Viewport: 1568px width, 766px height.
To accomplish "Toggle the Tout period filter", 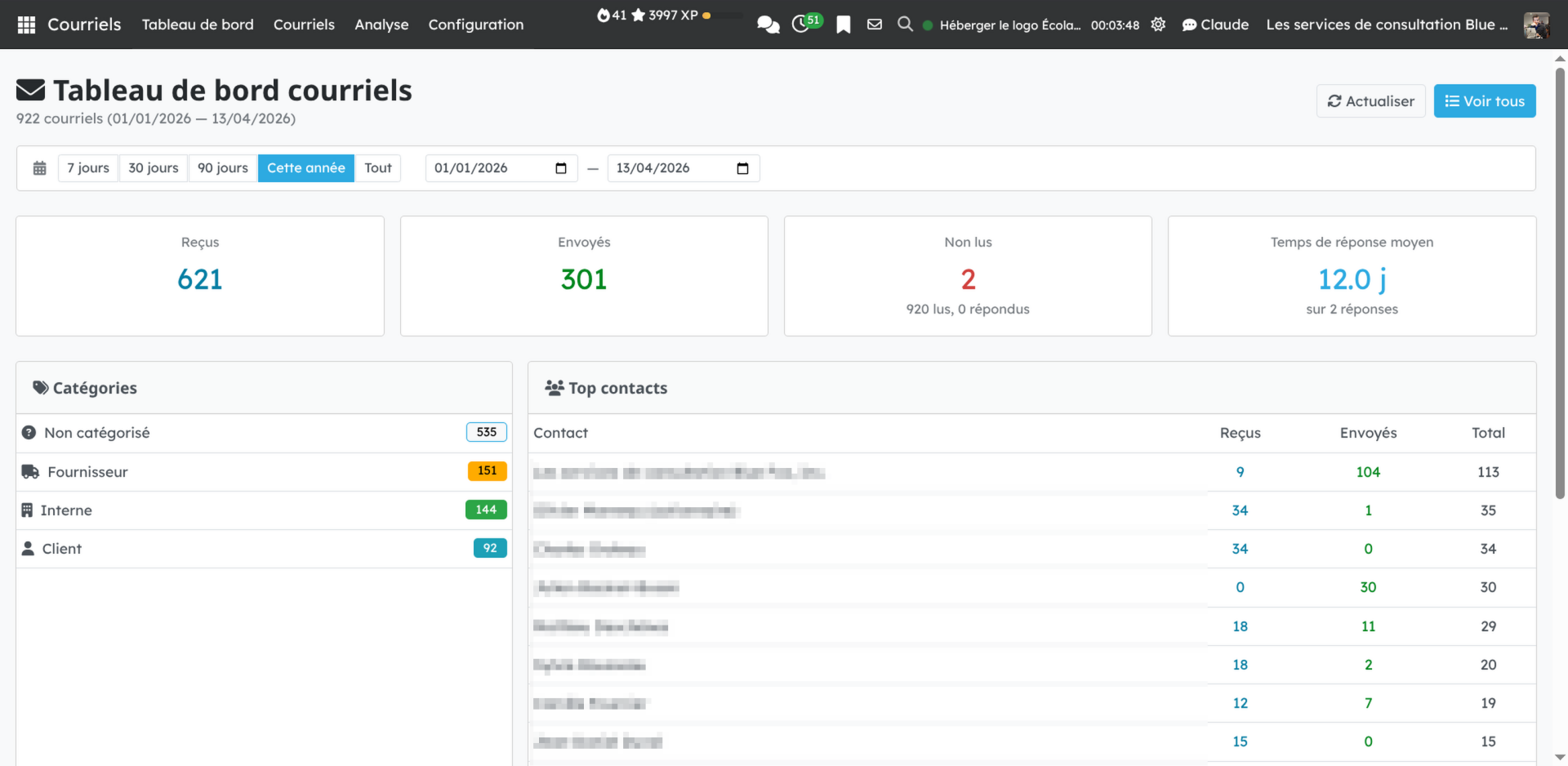I will pyautogui.click(x=378, y=168).
